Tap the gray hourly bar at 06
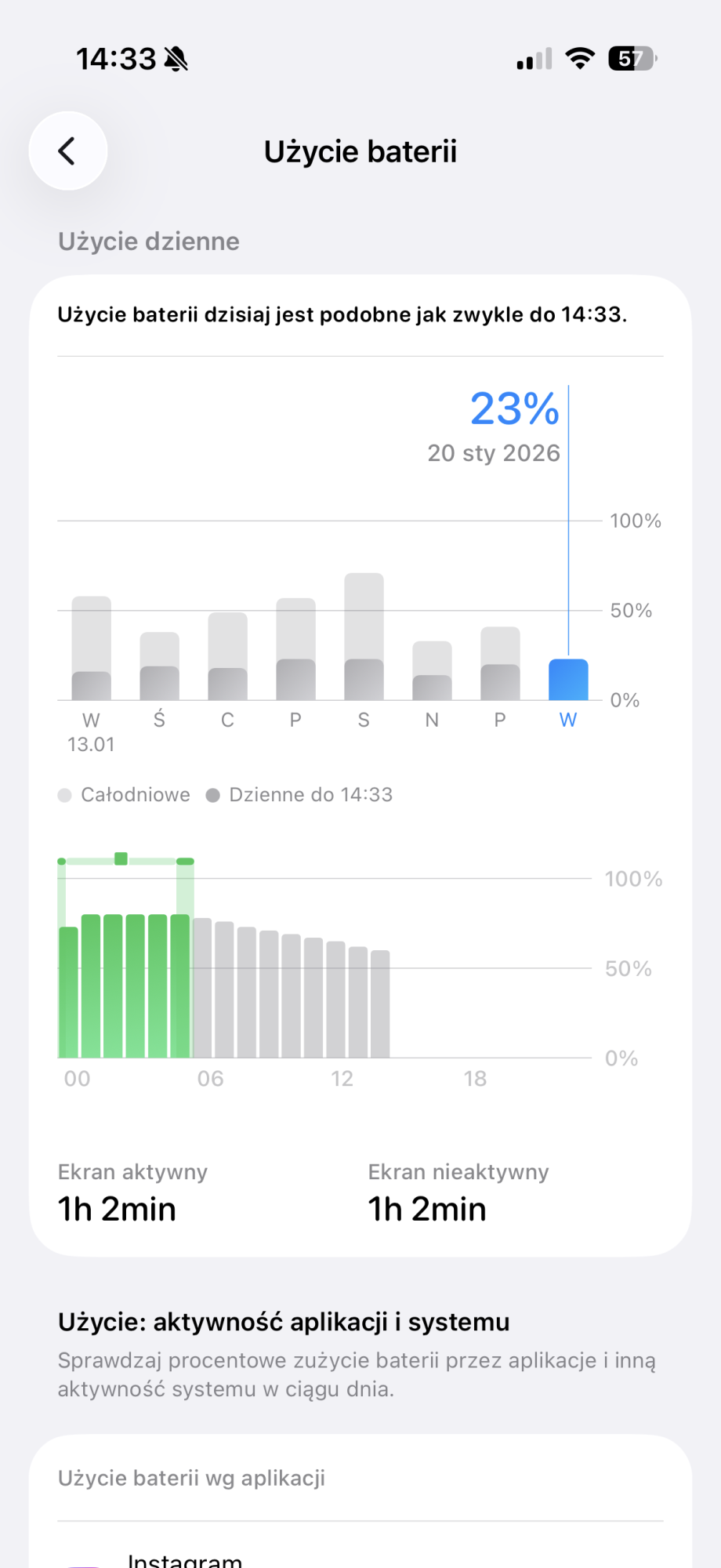This screenshot has width=721, height=1568. 202,988
